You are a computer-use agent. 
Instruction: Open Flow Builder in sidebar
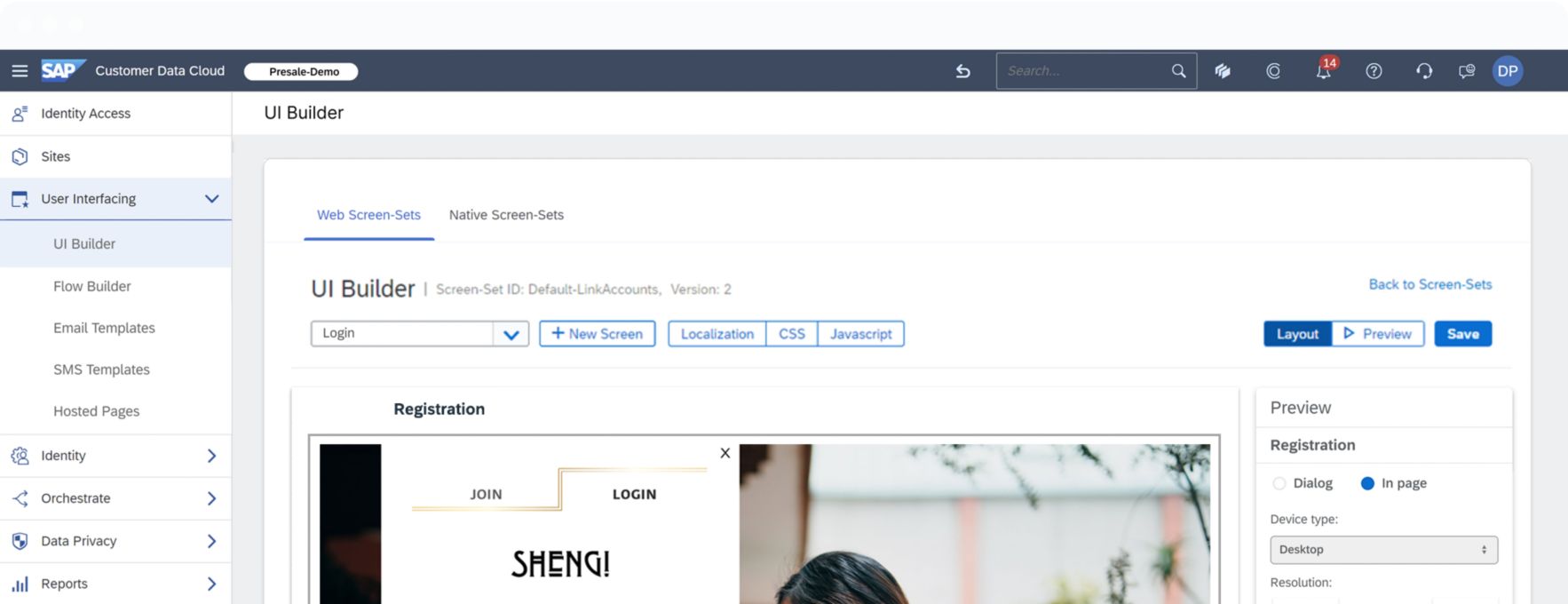[92, 286]
